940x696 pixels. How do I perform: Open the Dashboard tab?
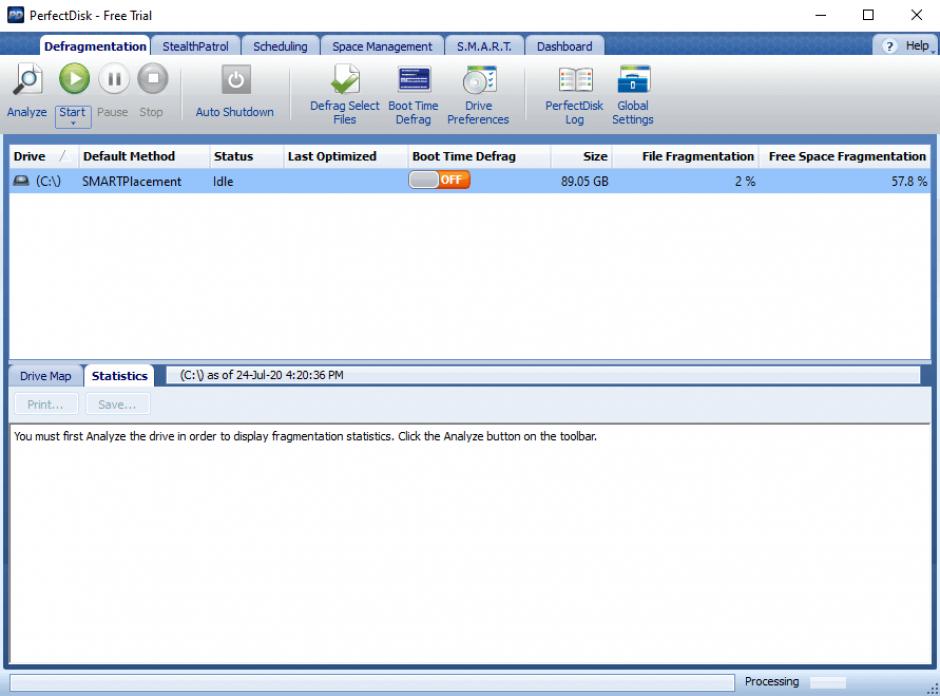pos(564,46)
